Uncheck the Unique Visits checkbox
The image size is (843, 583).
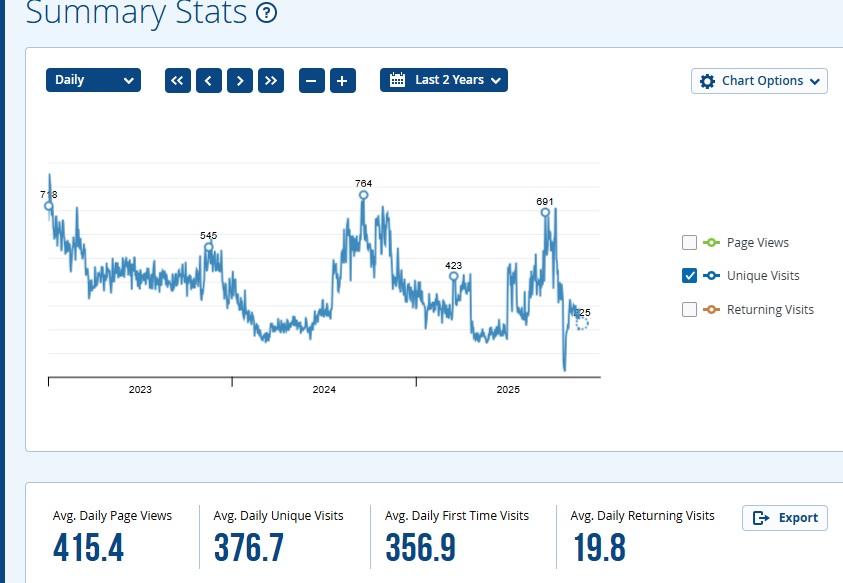(689, 276)
